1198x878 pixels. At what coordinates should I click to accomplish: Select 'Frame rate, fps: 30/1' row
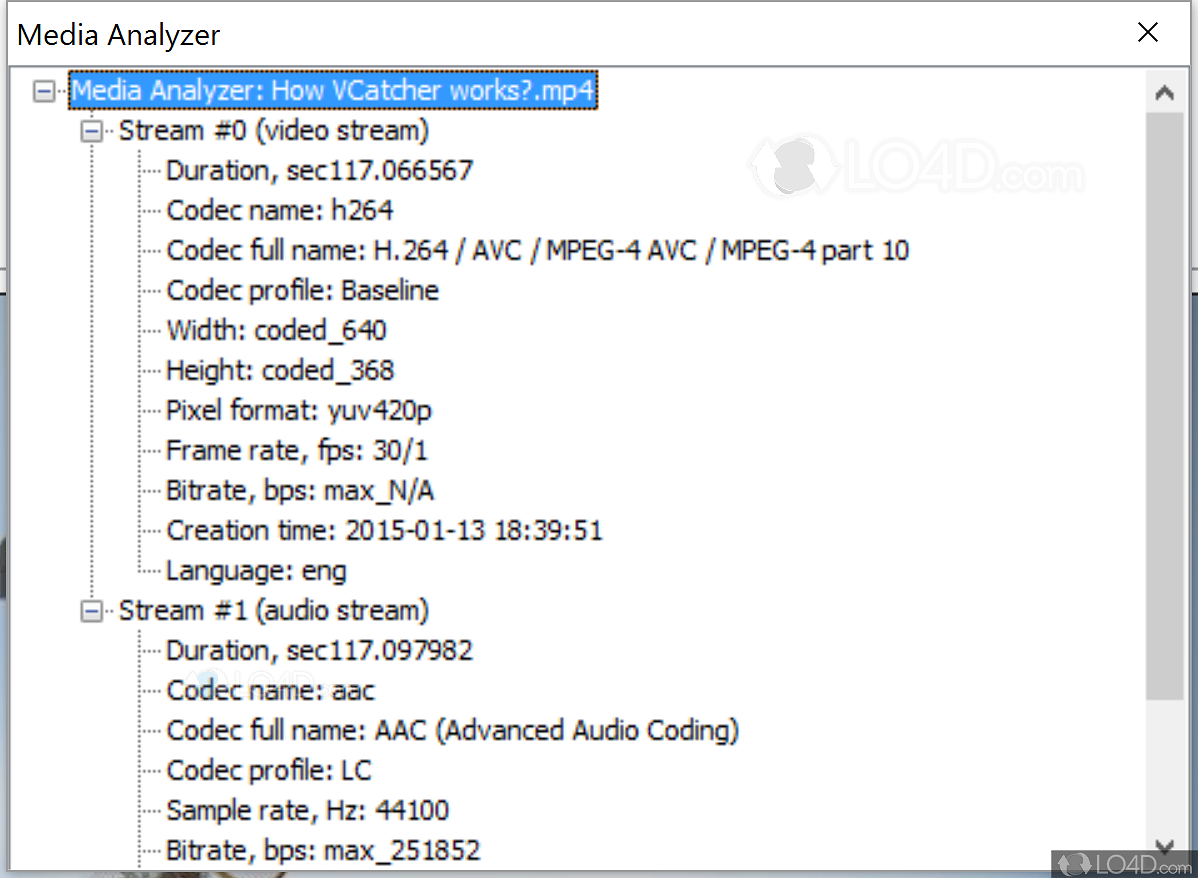pyautogui.click(x=296, y=450)
